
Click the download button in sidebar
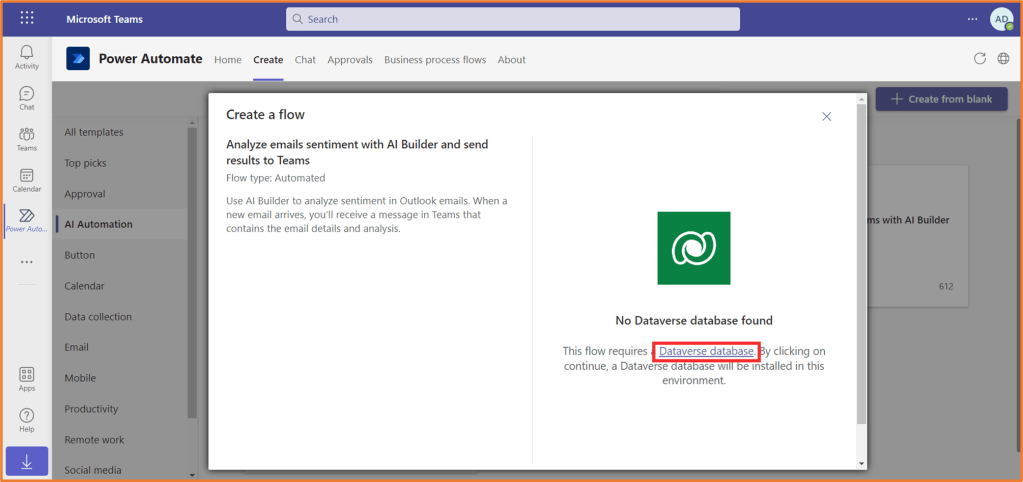(26, 461)
